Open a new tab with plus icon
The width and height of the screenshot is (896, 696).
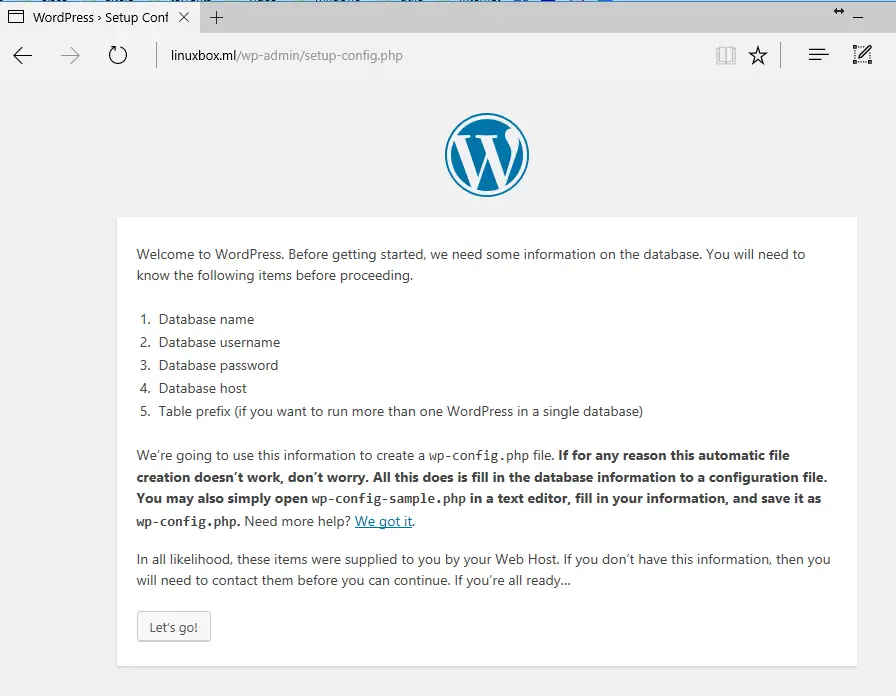point(217,18)
